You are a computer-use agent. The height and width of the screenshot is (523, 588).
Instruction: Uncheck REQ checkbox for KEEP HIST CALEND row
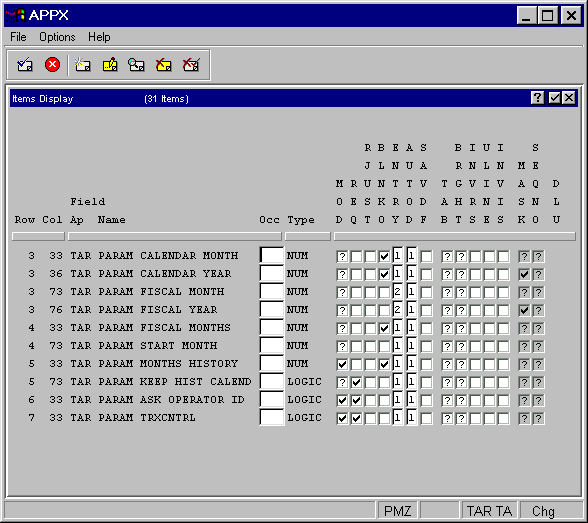[356, 382]
